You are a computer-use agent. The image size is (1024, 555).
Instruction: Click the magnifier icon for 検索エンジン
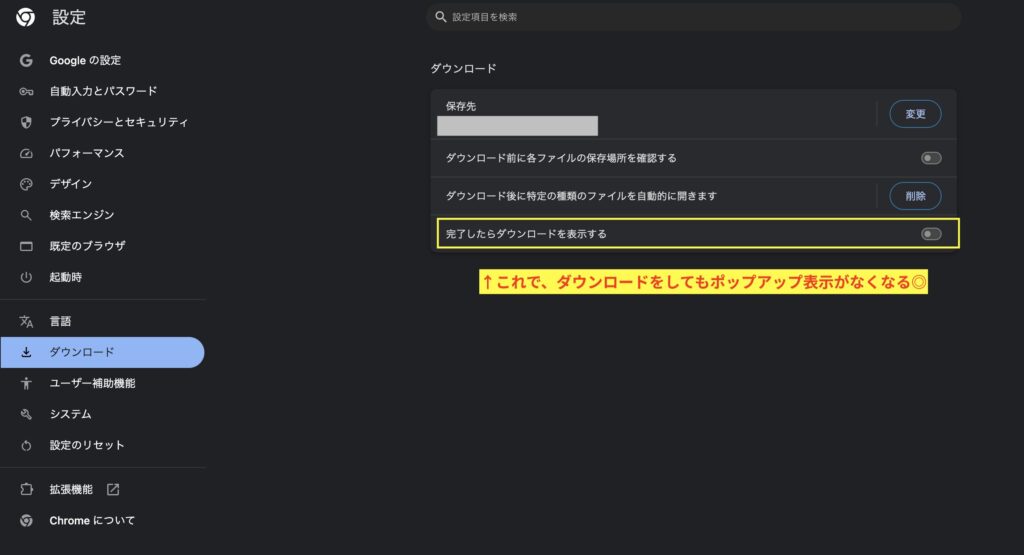click(x=27, y=215)
